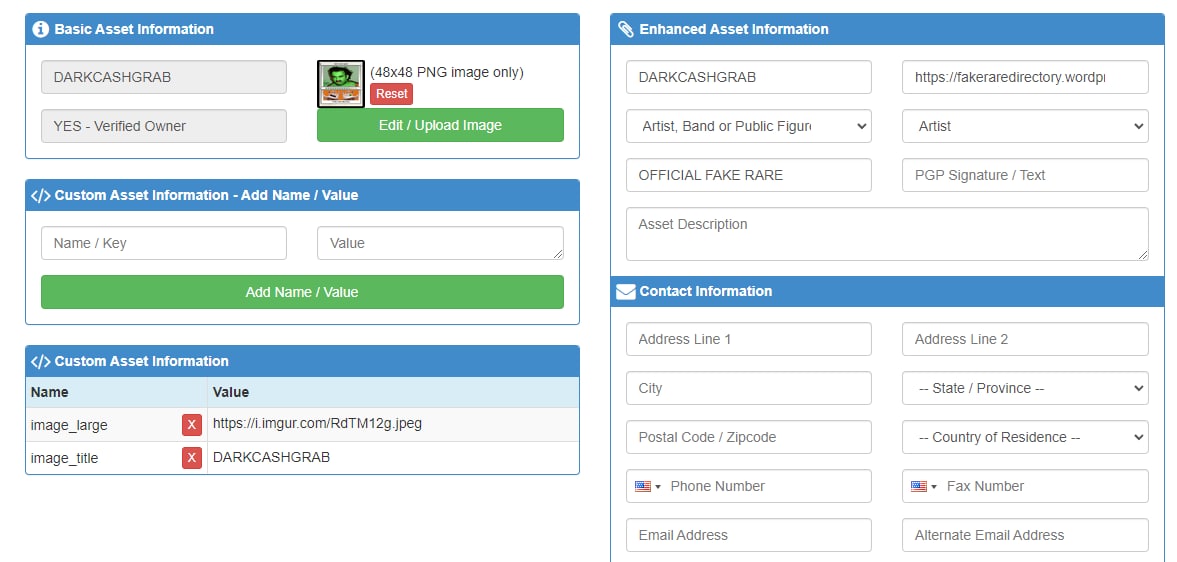Focus the Name / Key input field
Image resolution: width=1177 pixels, height=562 pixels.
(x=164, y=243)
